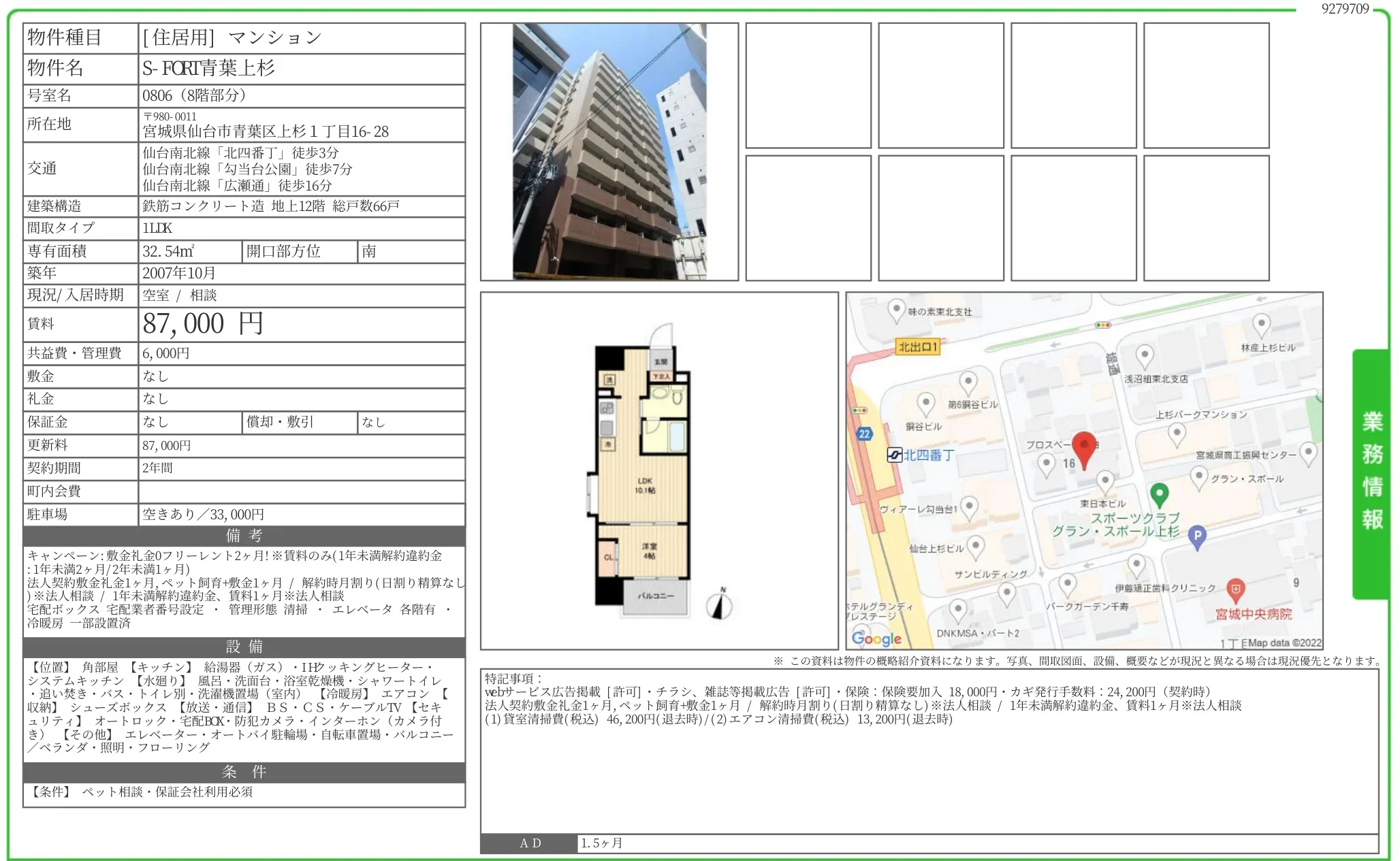Click the gray pin beside 林産上杉ビル

coord(1261,325)
